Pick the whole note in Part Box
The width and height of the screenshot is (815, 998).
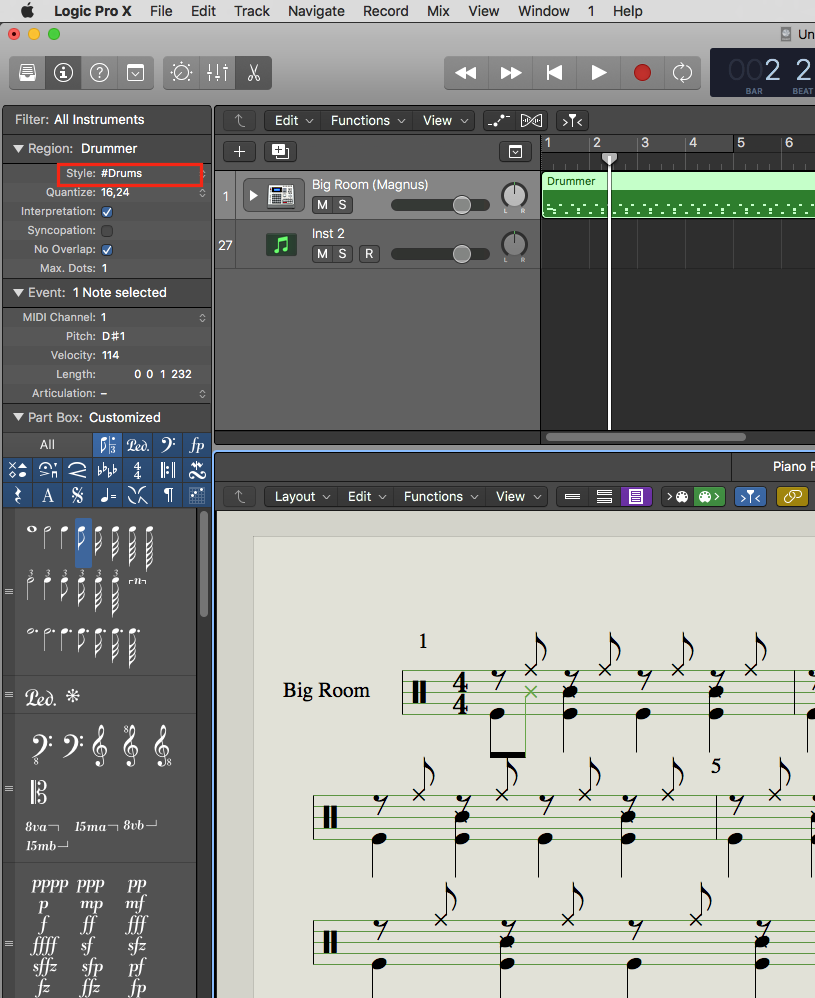coord(32,530)
